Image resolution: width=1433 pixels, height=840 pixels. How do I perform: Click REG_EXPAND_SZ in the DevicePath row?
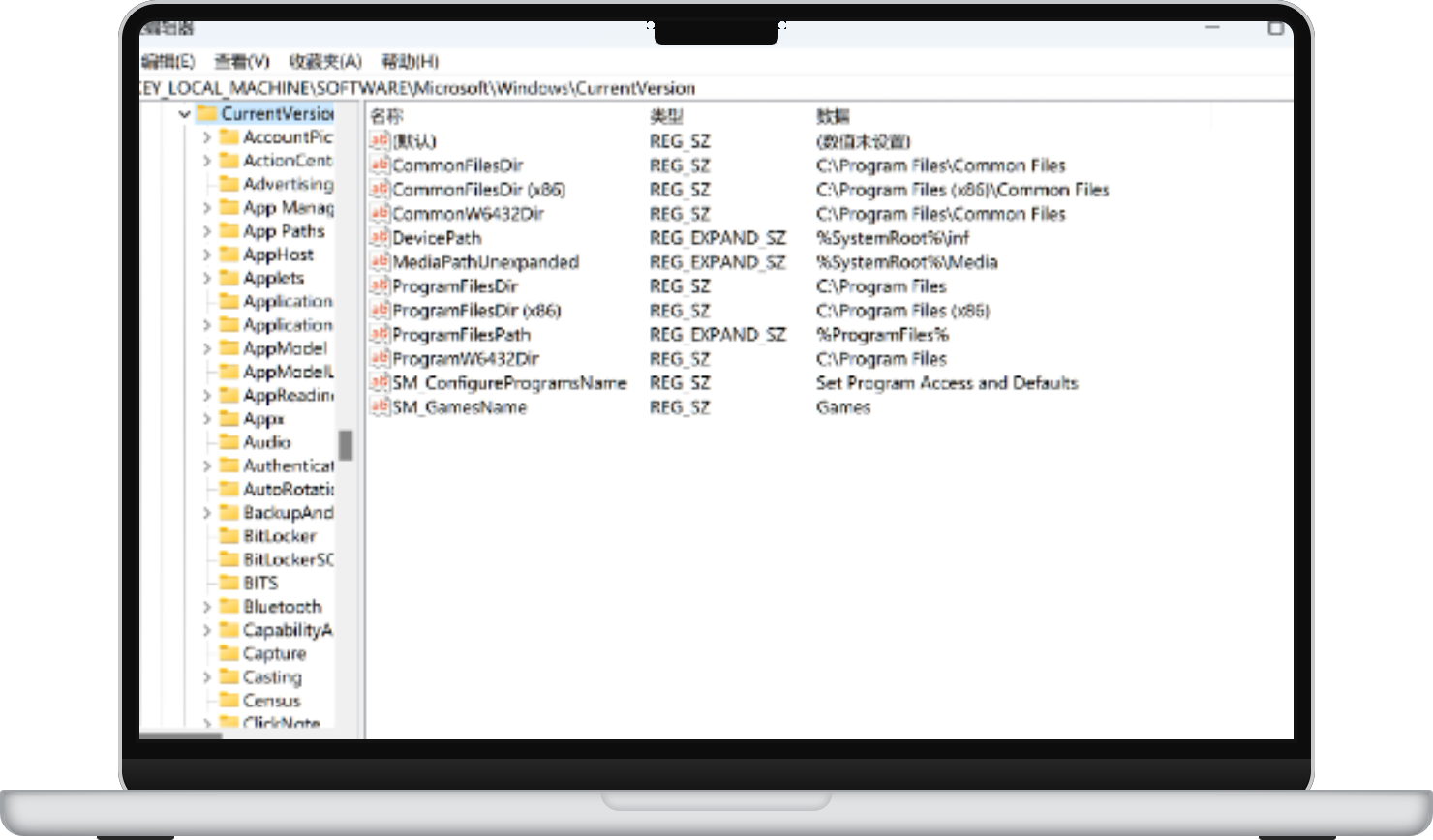pos(717,238)
